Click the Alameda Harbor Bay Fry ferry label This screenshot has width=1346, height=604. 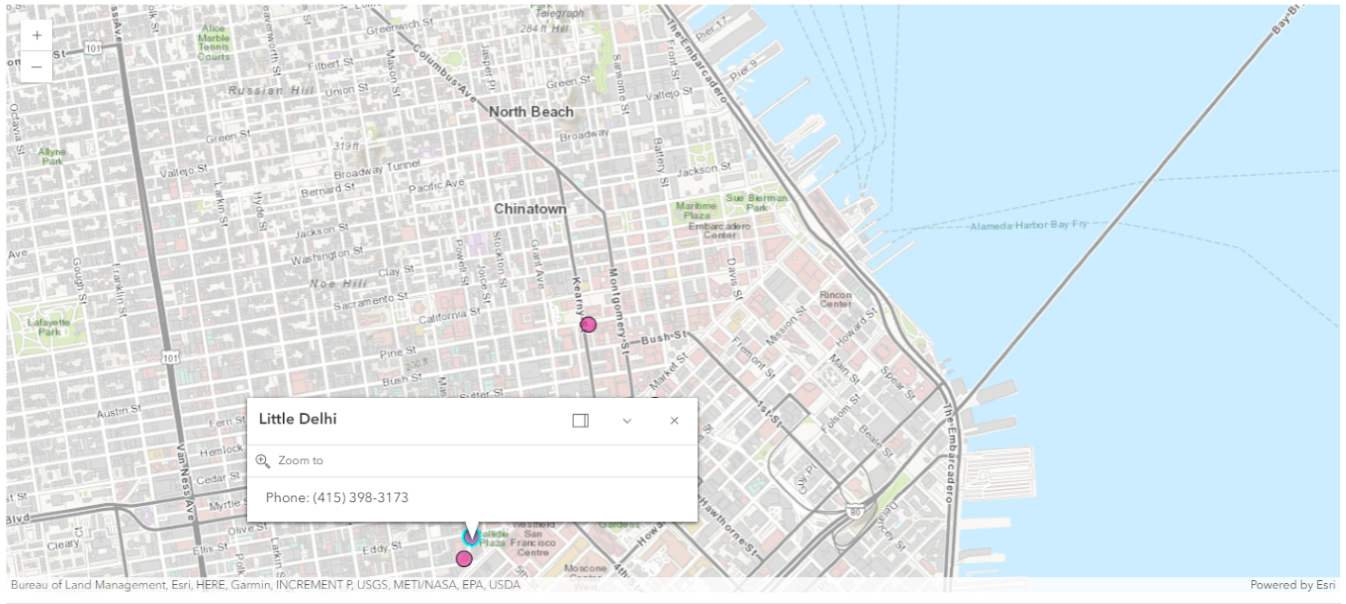pyautogui.click(x=1029, y=226)
